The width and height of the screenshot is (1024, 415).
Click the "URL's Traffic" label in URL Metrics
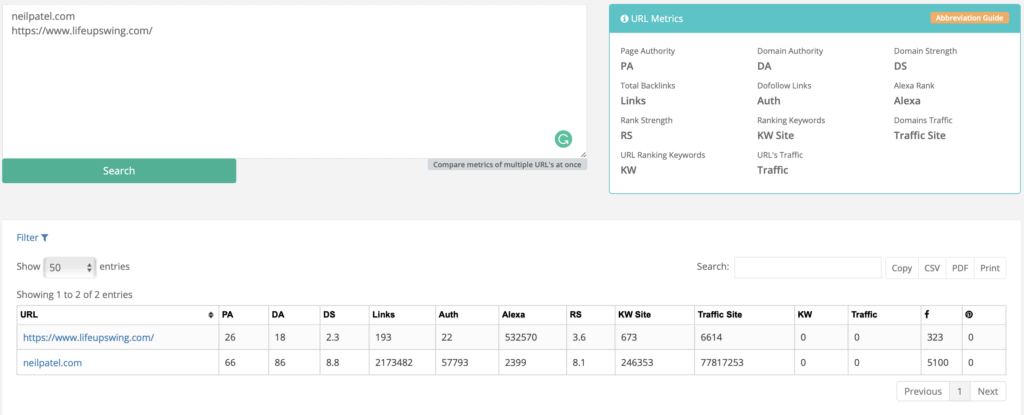point(780,155)
